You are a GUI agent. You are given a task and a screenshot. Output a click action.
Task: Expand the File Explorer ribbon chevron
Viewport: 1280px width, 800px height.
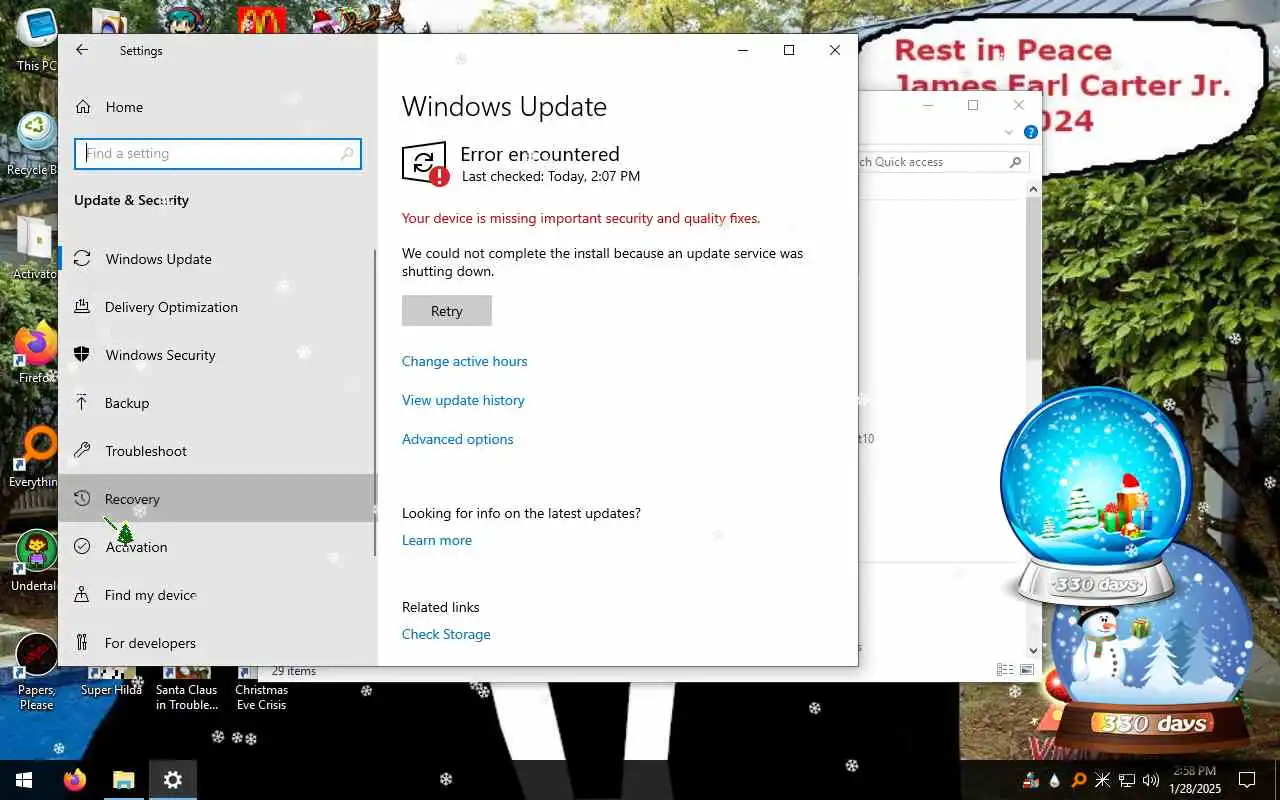point(1008,132)
